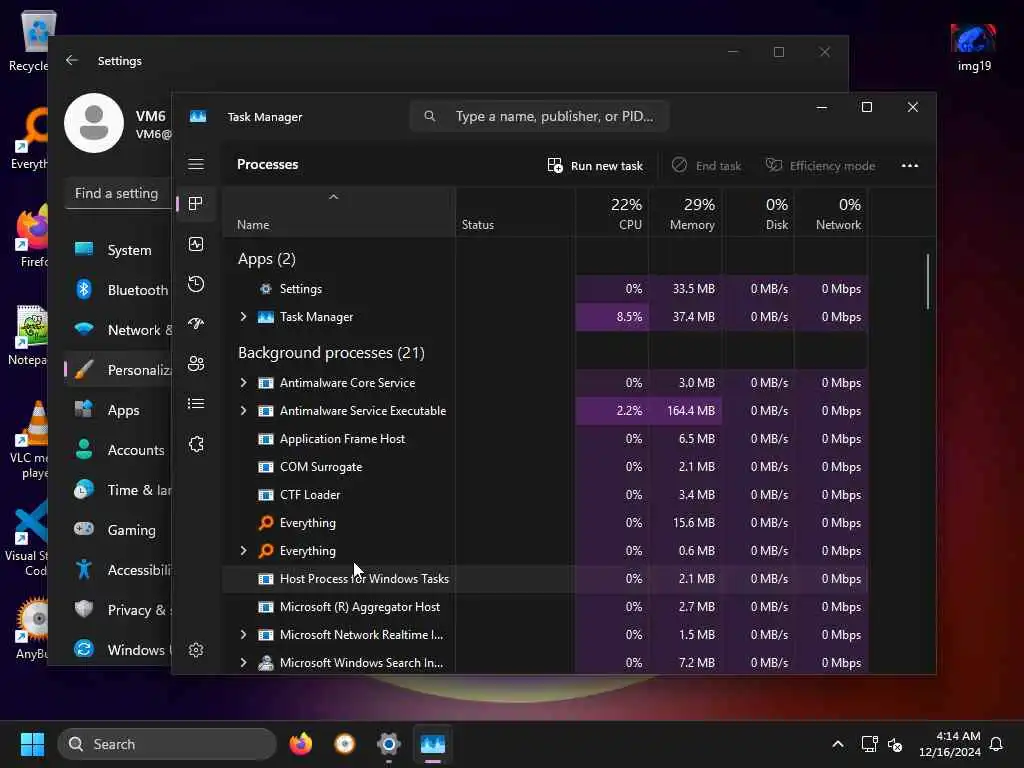Select the Settings app process row
The width and height of the screenshot is (1024, 768).
(x=545, y=289)
